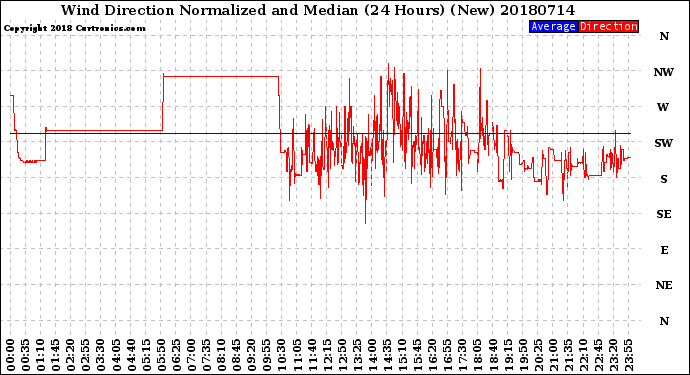690x375 pixels.
Task: Click the chart title text
Action: point(318,10)
